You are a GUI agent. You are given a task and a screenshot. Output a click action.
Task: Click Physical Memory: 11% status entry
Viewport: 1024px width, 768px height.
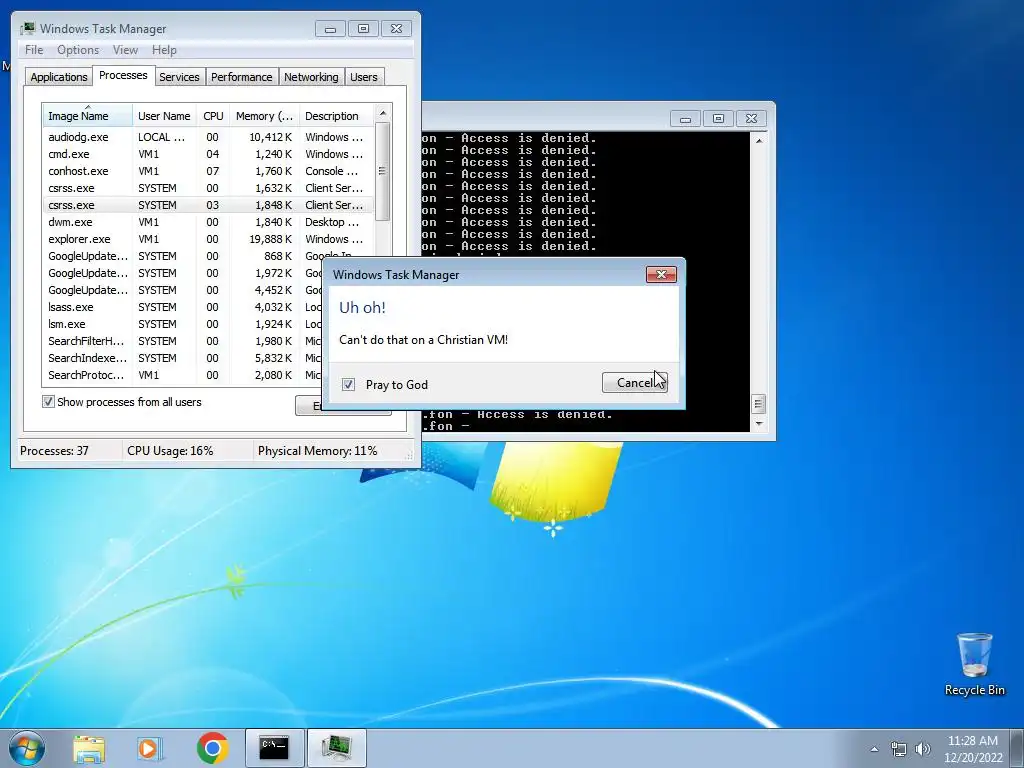(x=317, y=451)
